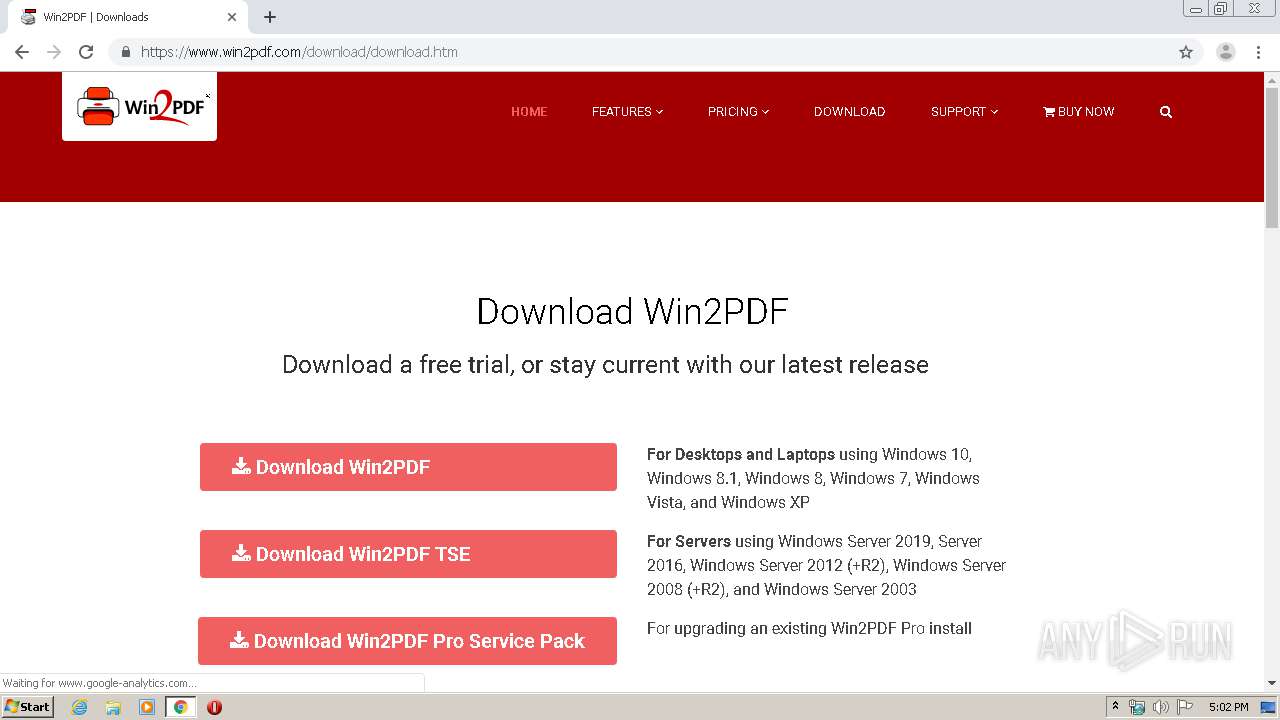This screenshot has height=720, width=1280.
Task: Click the red Opera taskbar icon
Action: [x=214, y=707]
